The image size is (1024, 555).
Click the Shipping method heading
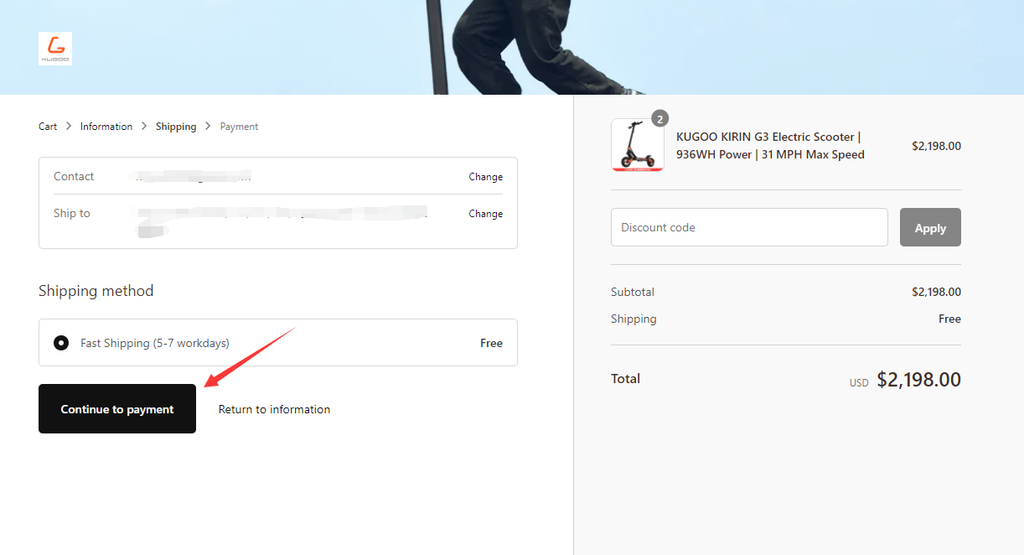click(x=96, y=291)
